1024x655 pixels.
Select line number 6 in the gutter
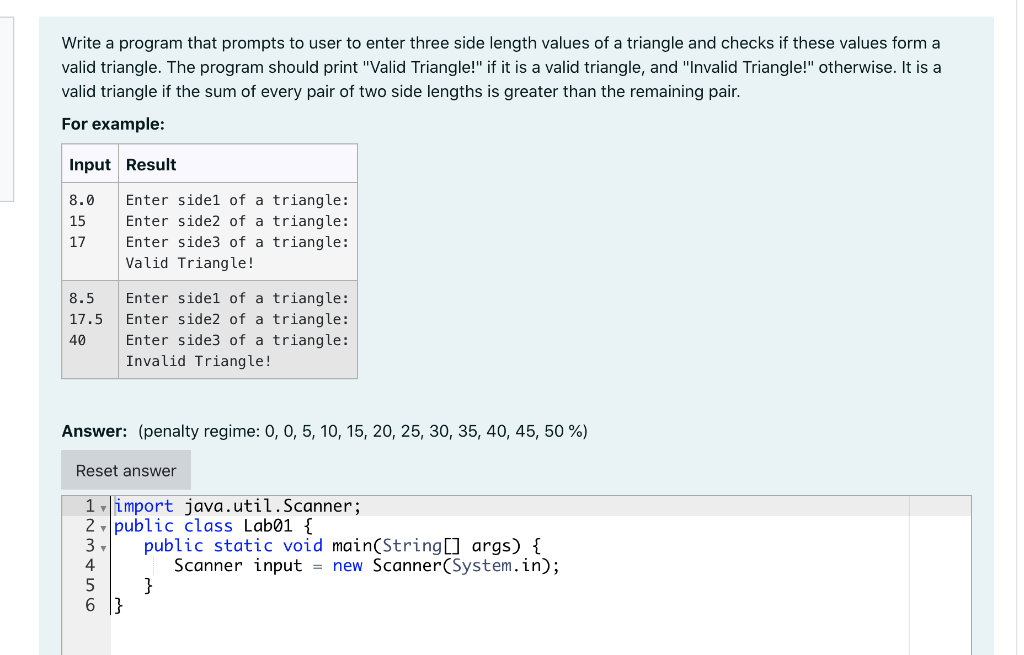pos(90,604)
